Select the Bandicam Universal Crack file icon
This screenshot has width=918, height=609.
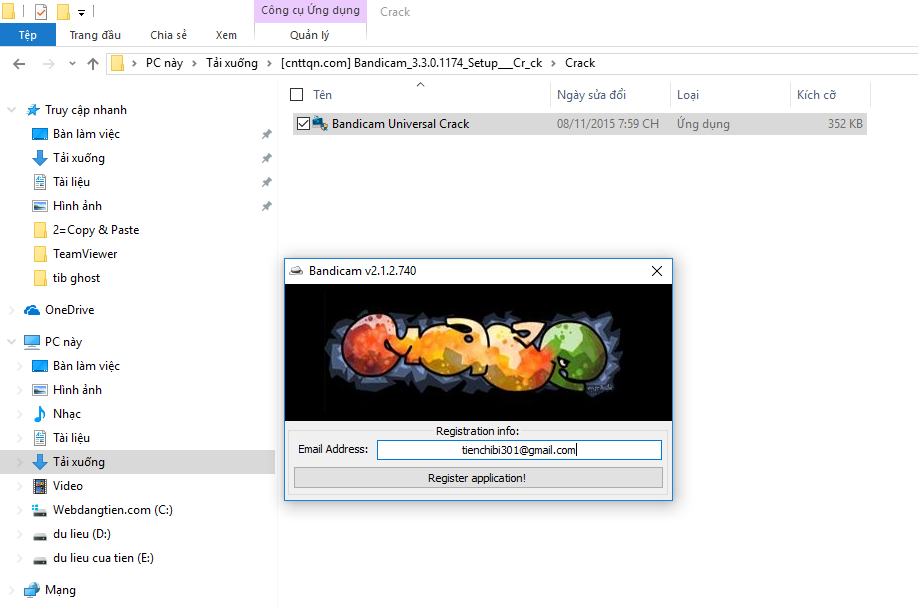pyautogui.click(x=320, y=124)
